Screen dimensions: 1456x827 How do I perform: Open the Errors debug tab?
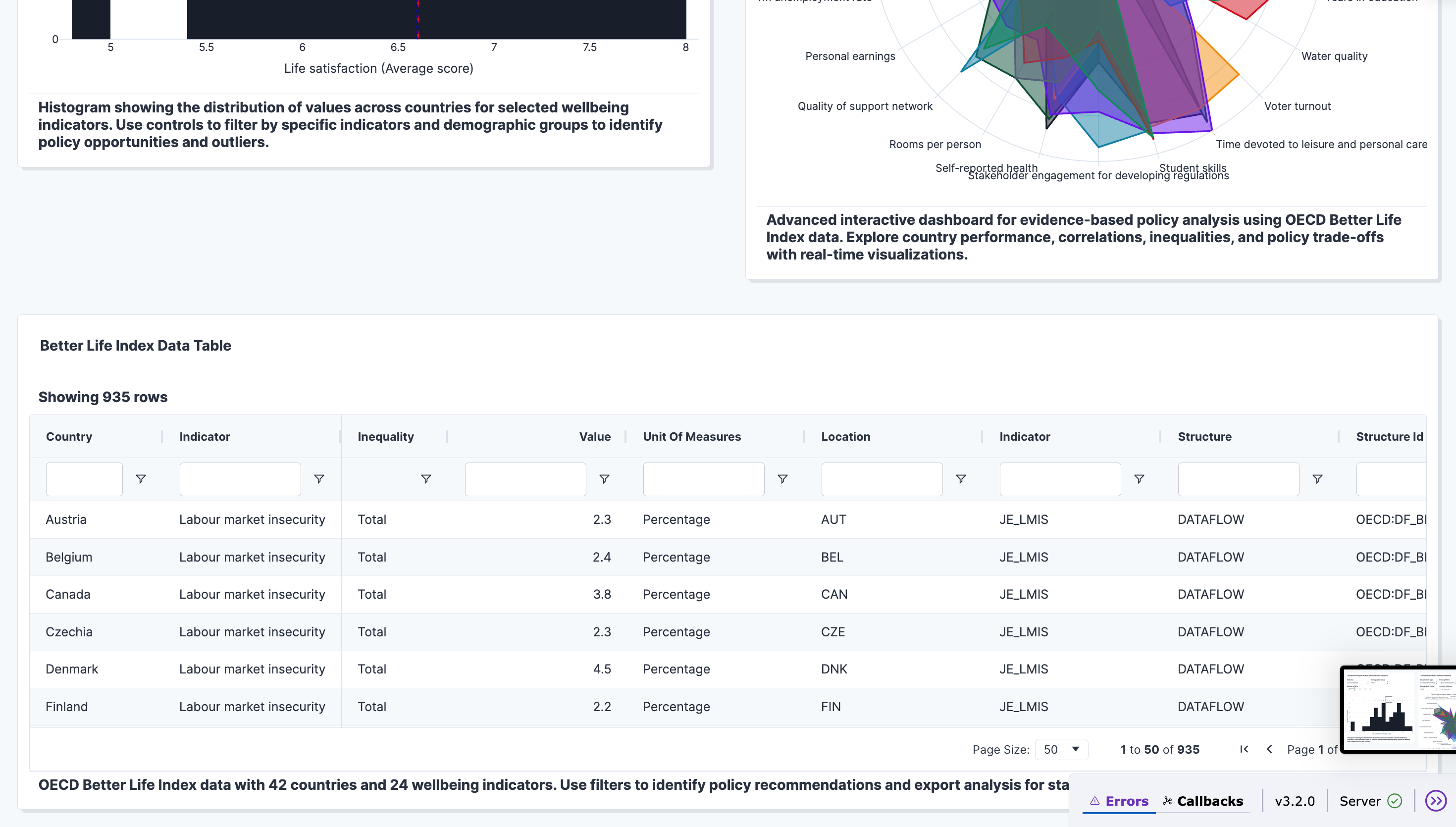click(1119, 801)
